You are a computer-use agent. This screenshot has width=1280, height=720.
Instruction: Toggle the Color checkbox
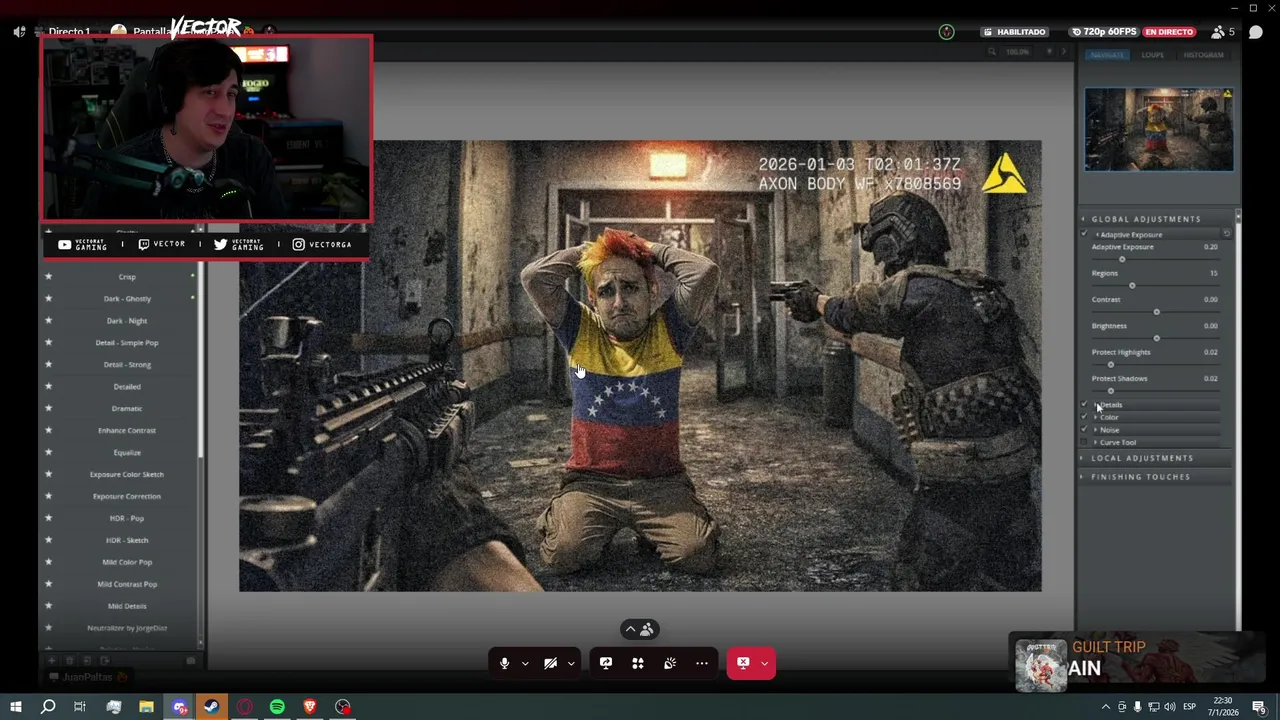click(1084, 417)
